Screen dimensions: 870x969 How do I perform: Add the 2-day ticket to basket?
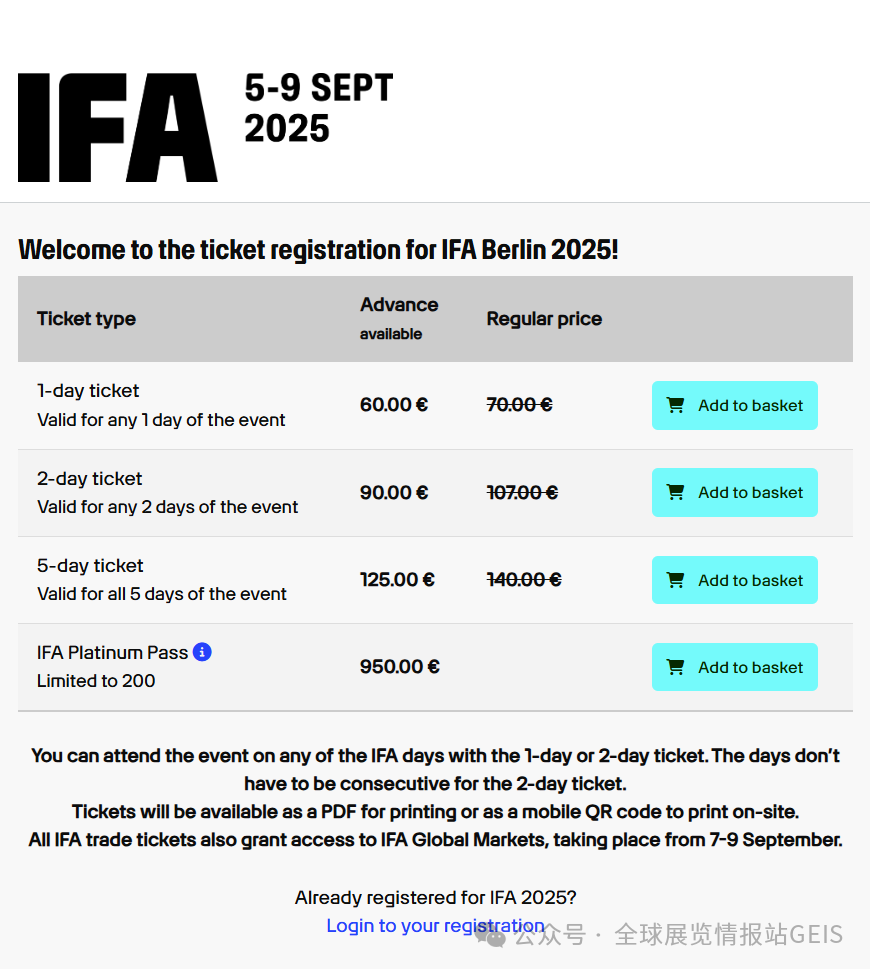pyautogui.click(x=734, y=493)
